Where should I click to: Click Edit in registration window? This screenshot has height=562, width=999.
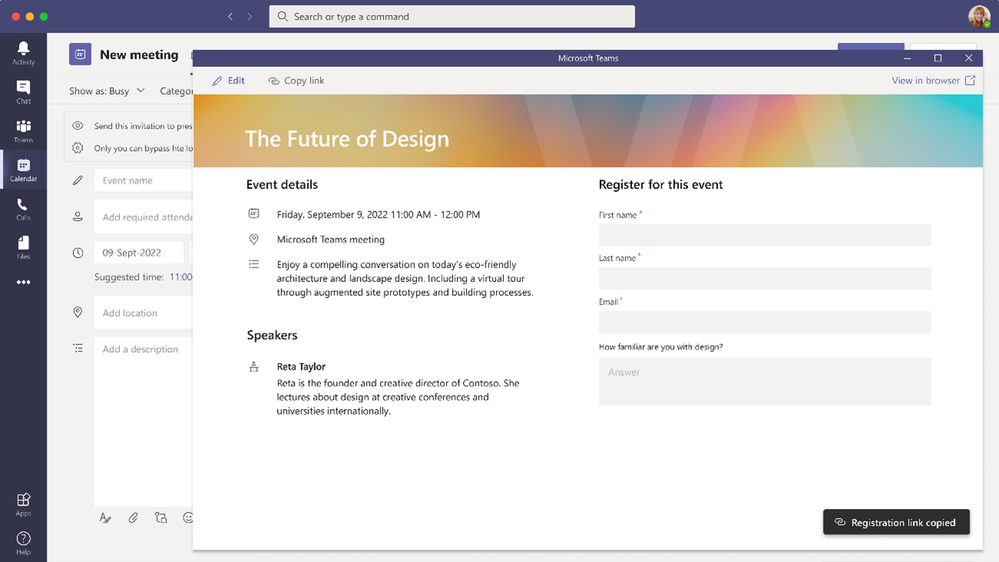coord(228,80)
